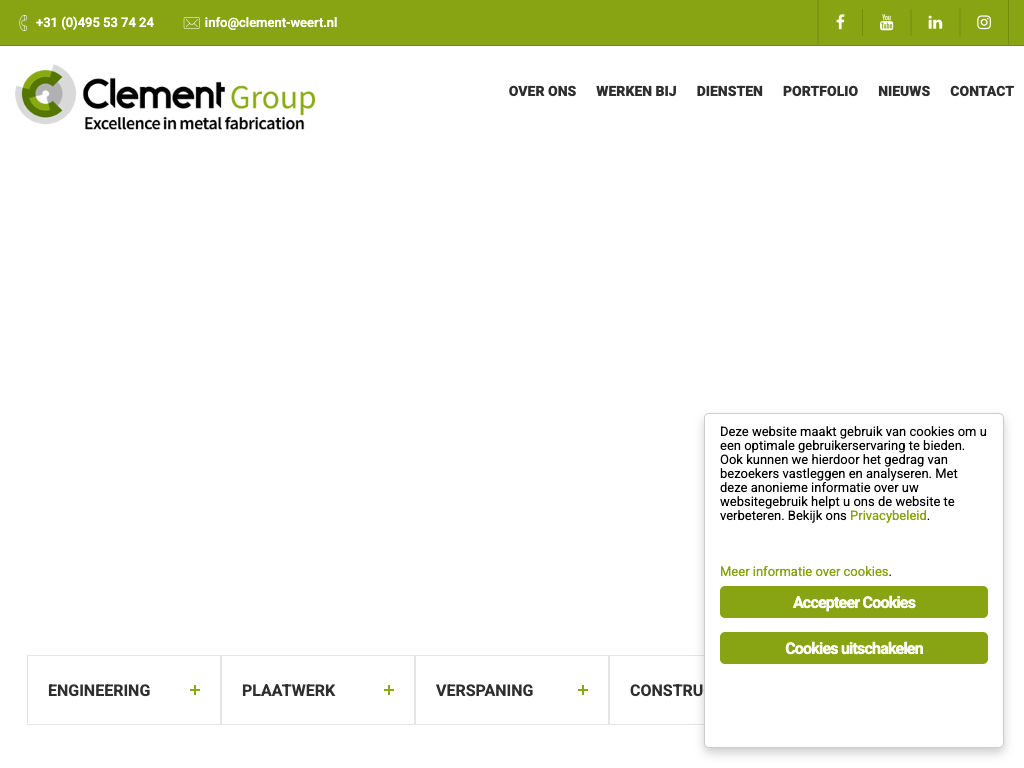Click the email envelope icon
Viewport: 1024px width, 768px height.
pos(192,23)
